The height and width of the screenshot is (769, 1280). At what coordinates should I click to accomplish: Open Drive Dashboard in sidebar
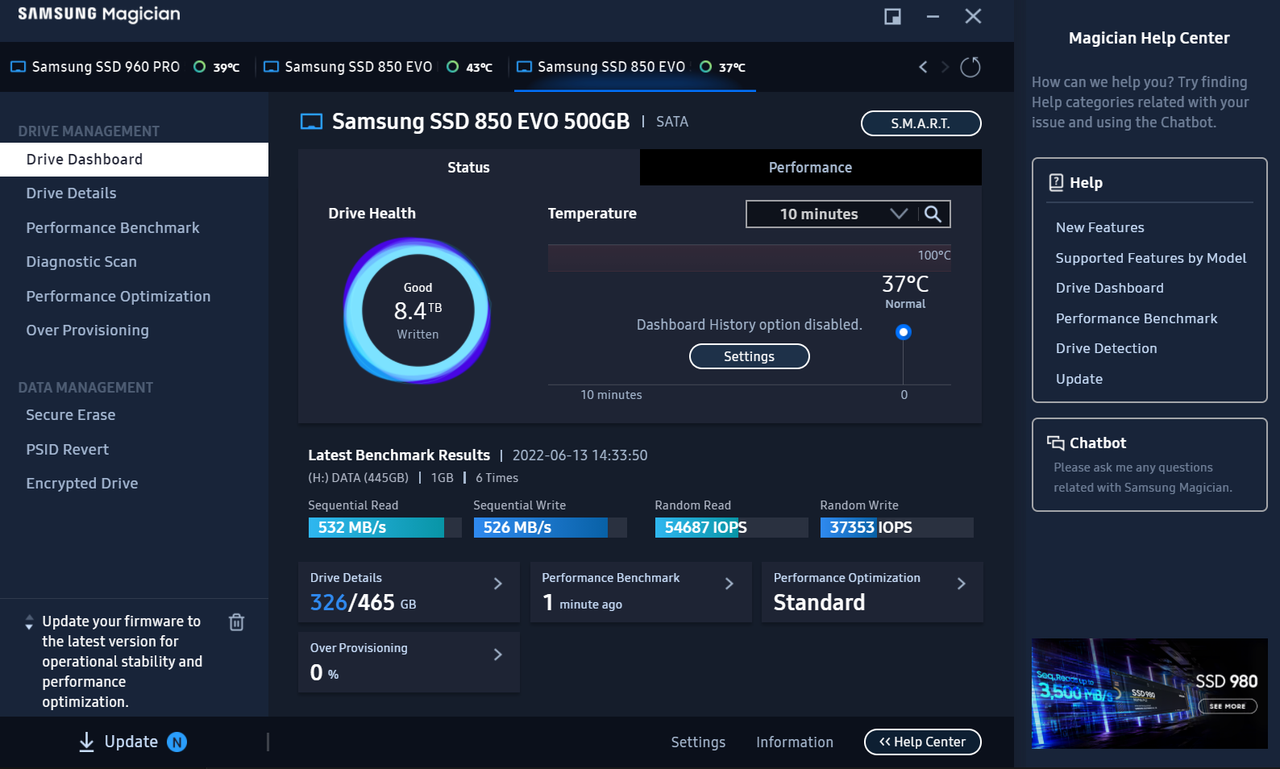(134, 159)
